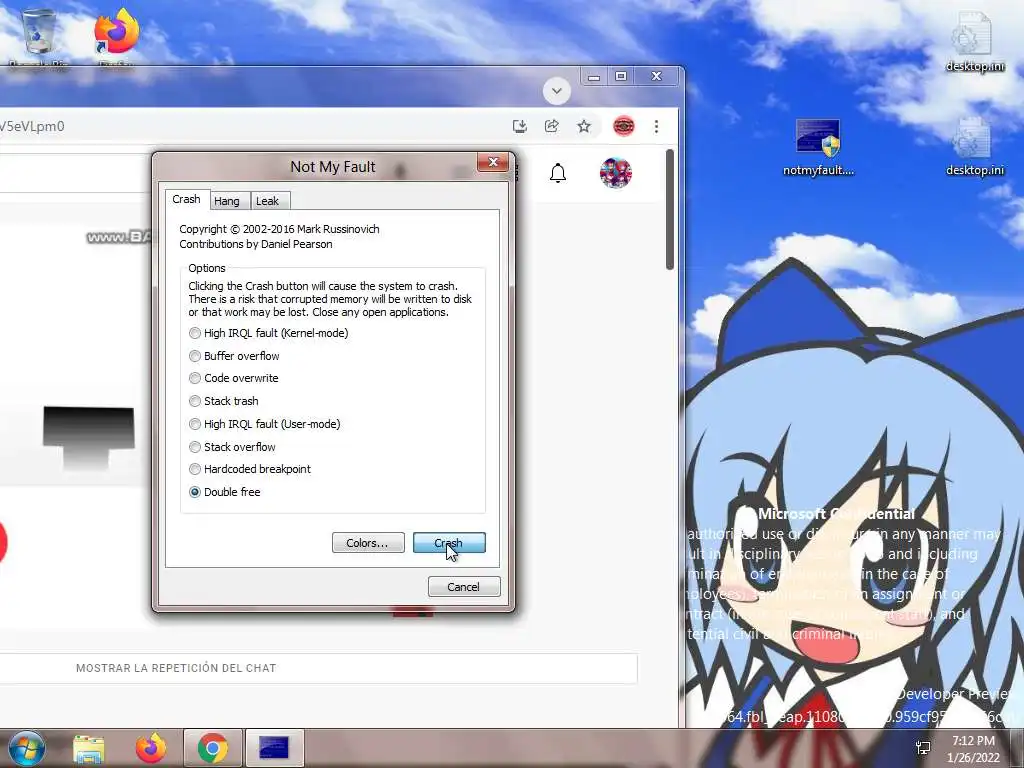Maximize the Chrome window

tap(621, 77)
